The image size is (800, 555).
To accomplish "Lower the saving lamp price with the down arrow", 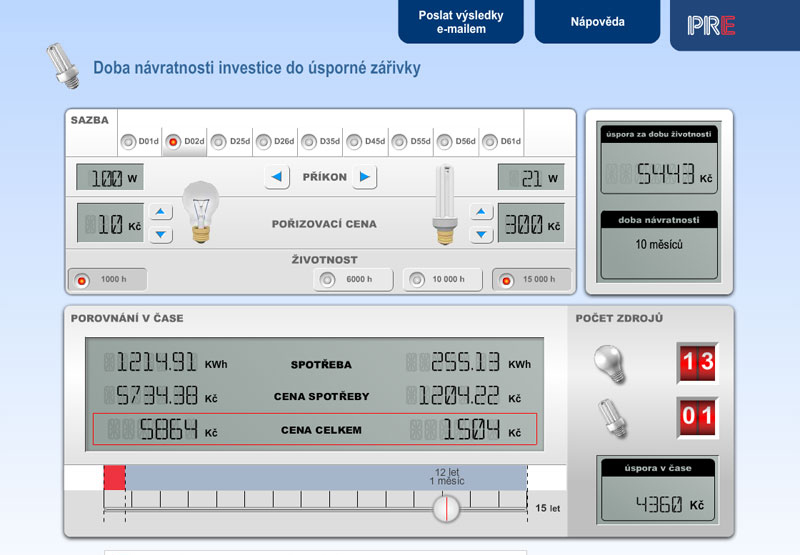I will [481, 235].
